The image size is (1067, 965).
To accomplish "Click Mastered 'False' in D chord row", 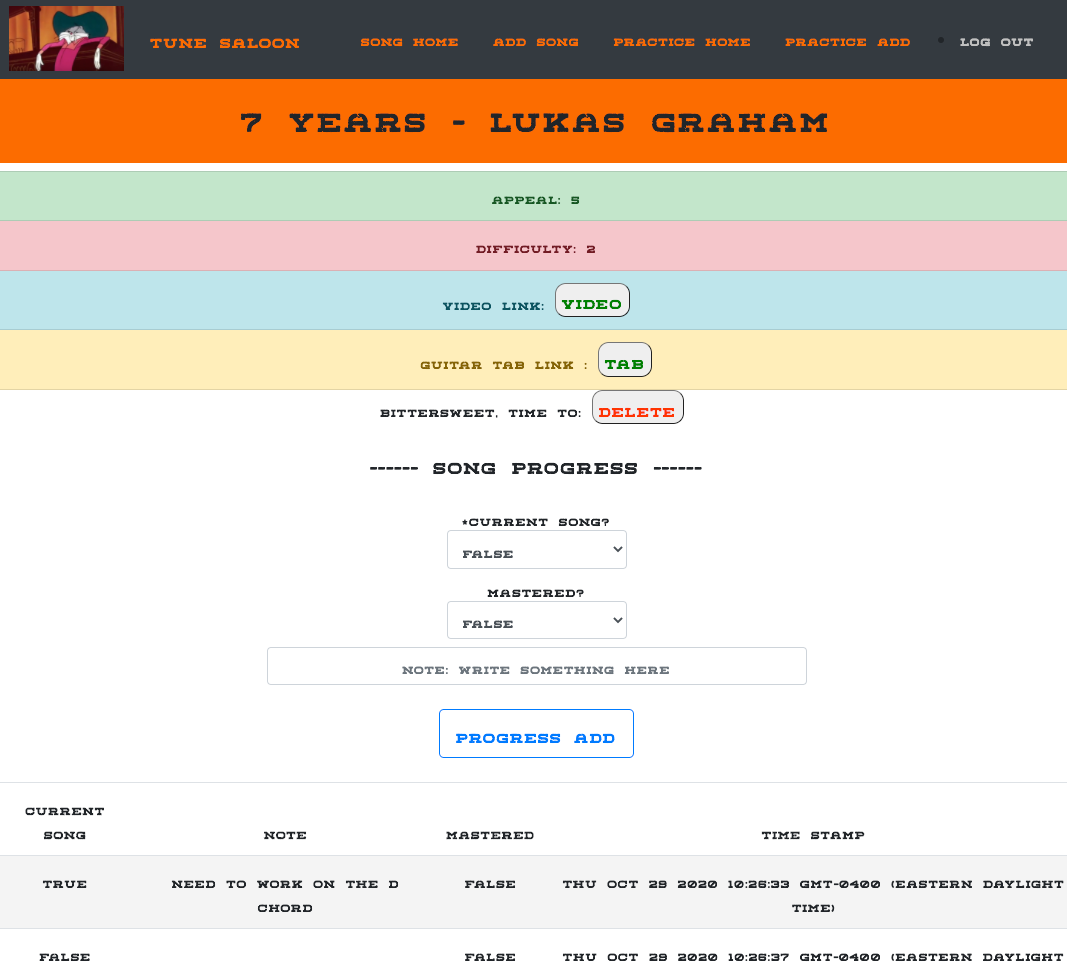I will [x=490, y=884].
